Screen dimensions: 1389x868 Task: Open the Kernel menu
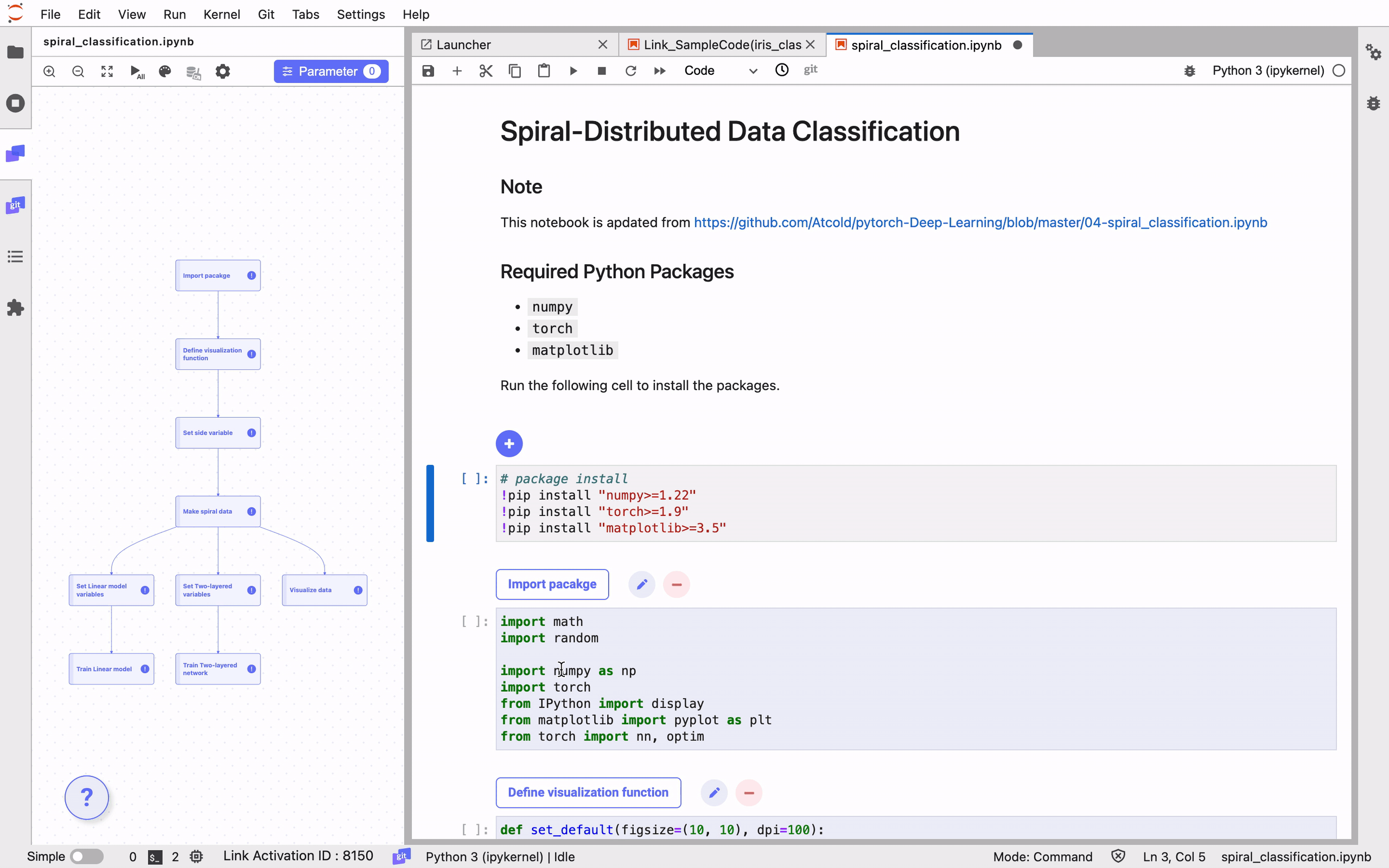(x=221, y=14)
